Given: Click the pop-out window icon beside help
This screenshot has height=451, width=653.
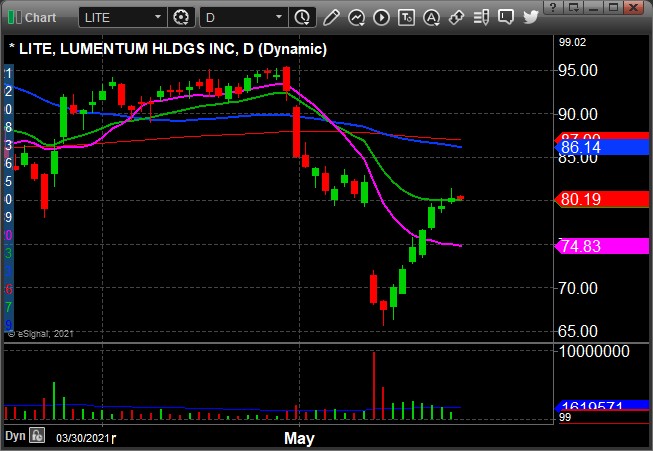Looking at the screenshot, I should 573,7.
